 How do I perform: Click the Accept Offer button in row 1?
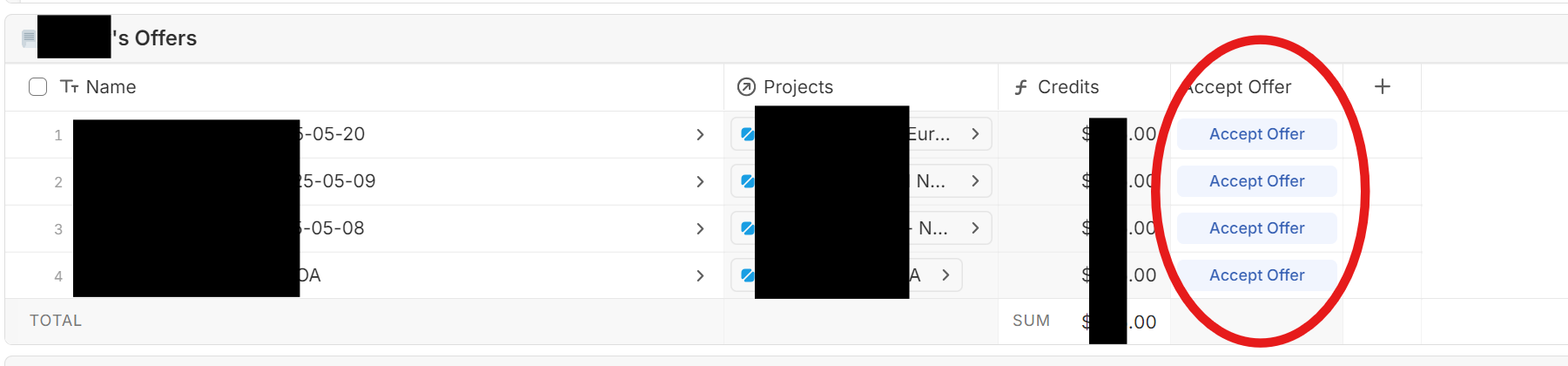tap(1256, 134)
